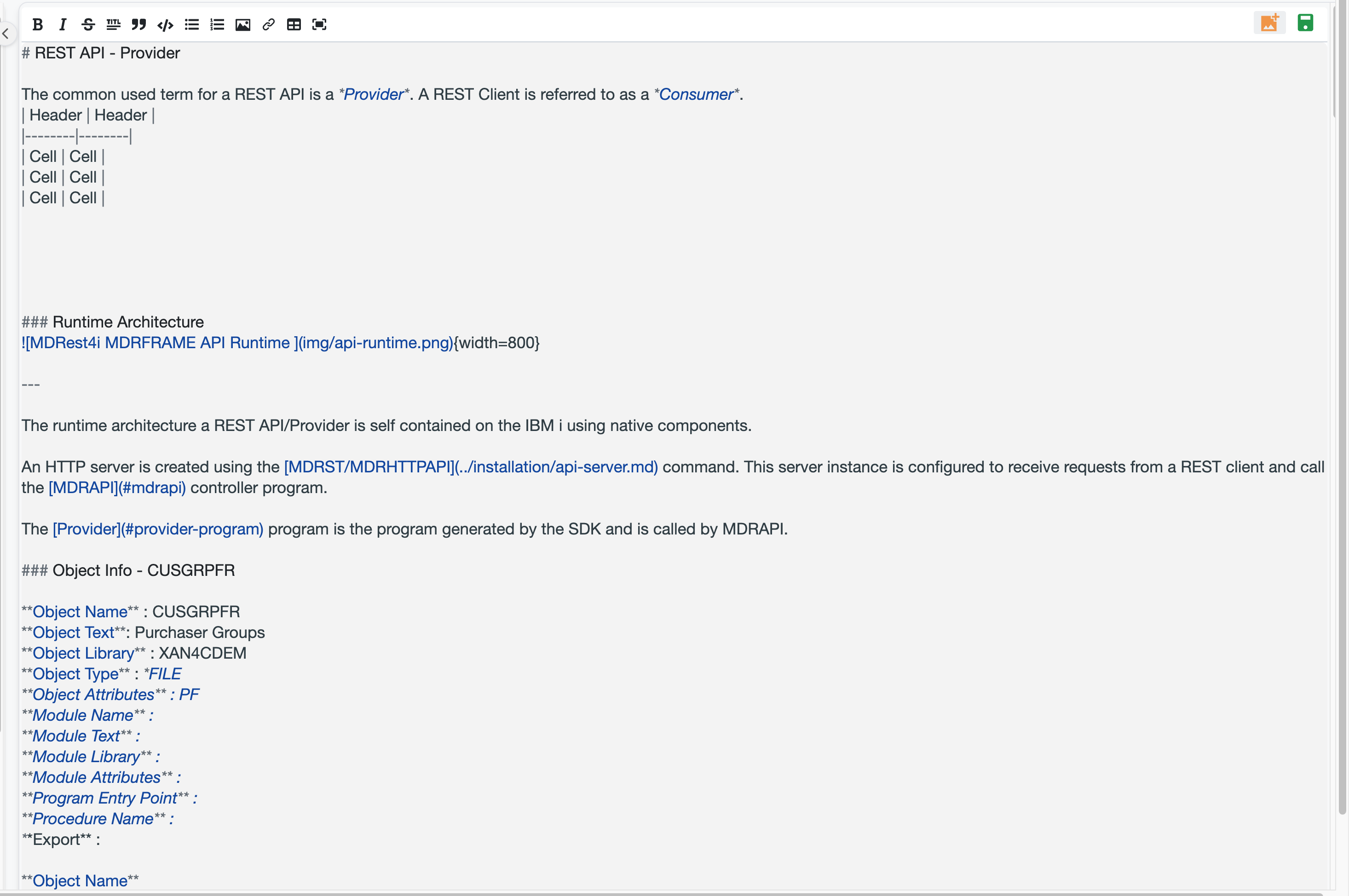The image size is (1349, 896).
Task: Click the '**Object Library** : XAN4CDEM' line
Action: point(134,653)
